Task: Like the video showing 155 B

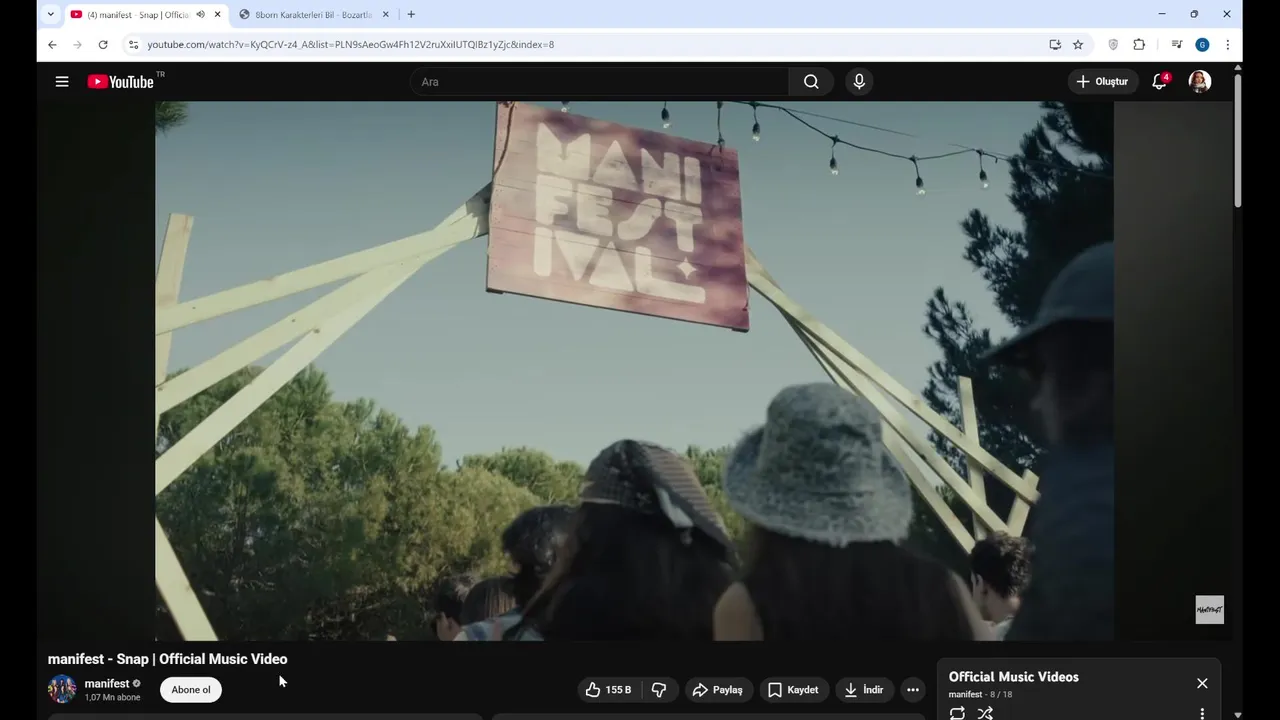Action: (608, 690)
